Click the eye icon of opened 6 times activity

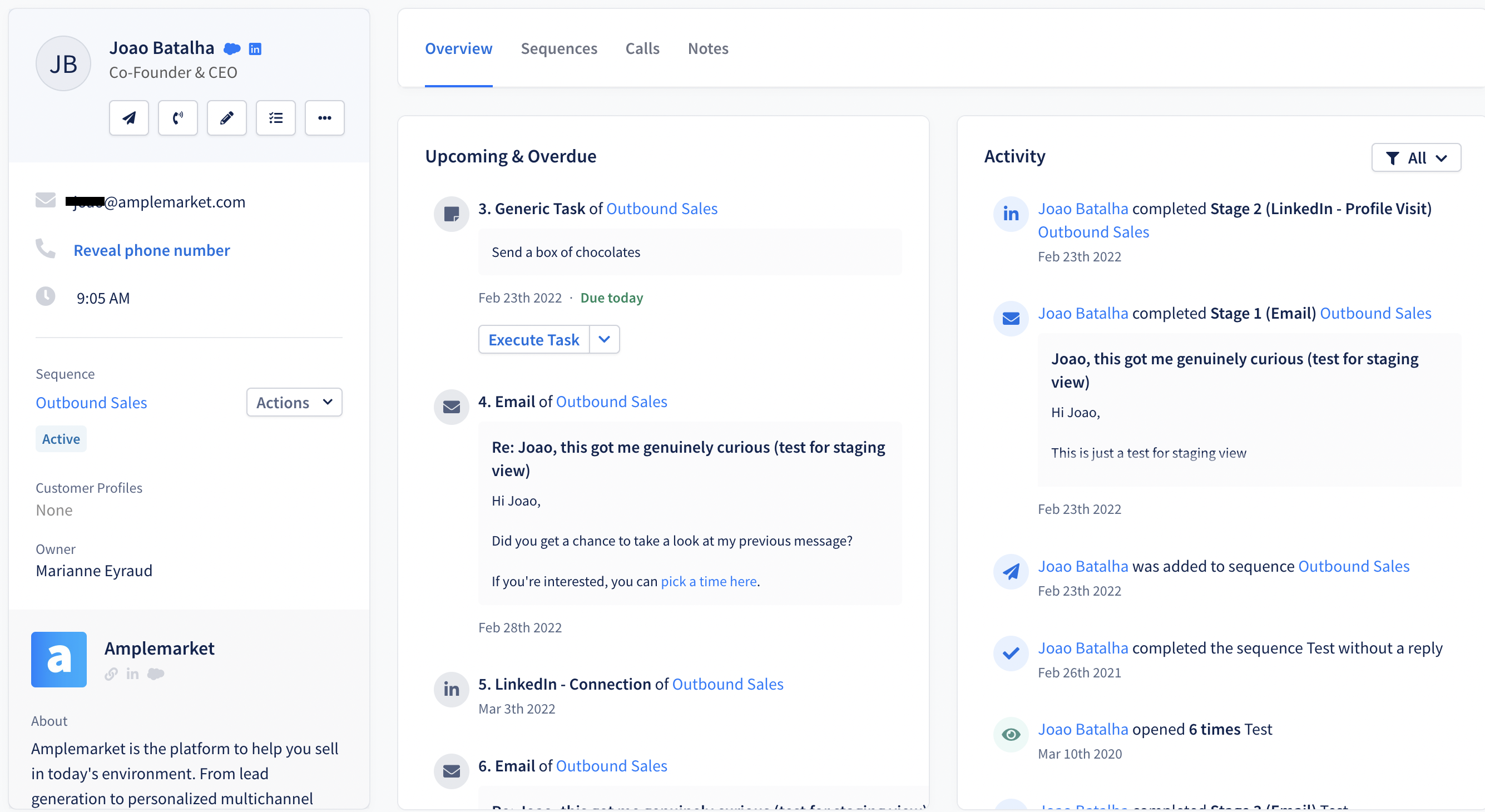point(1011,734)
